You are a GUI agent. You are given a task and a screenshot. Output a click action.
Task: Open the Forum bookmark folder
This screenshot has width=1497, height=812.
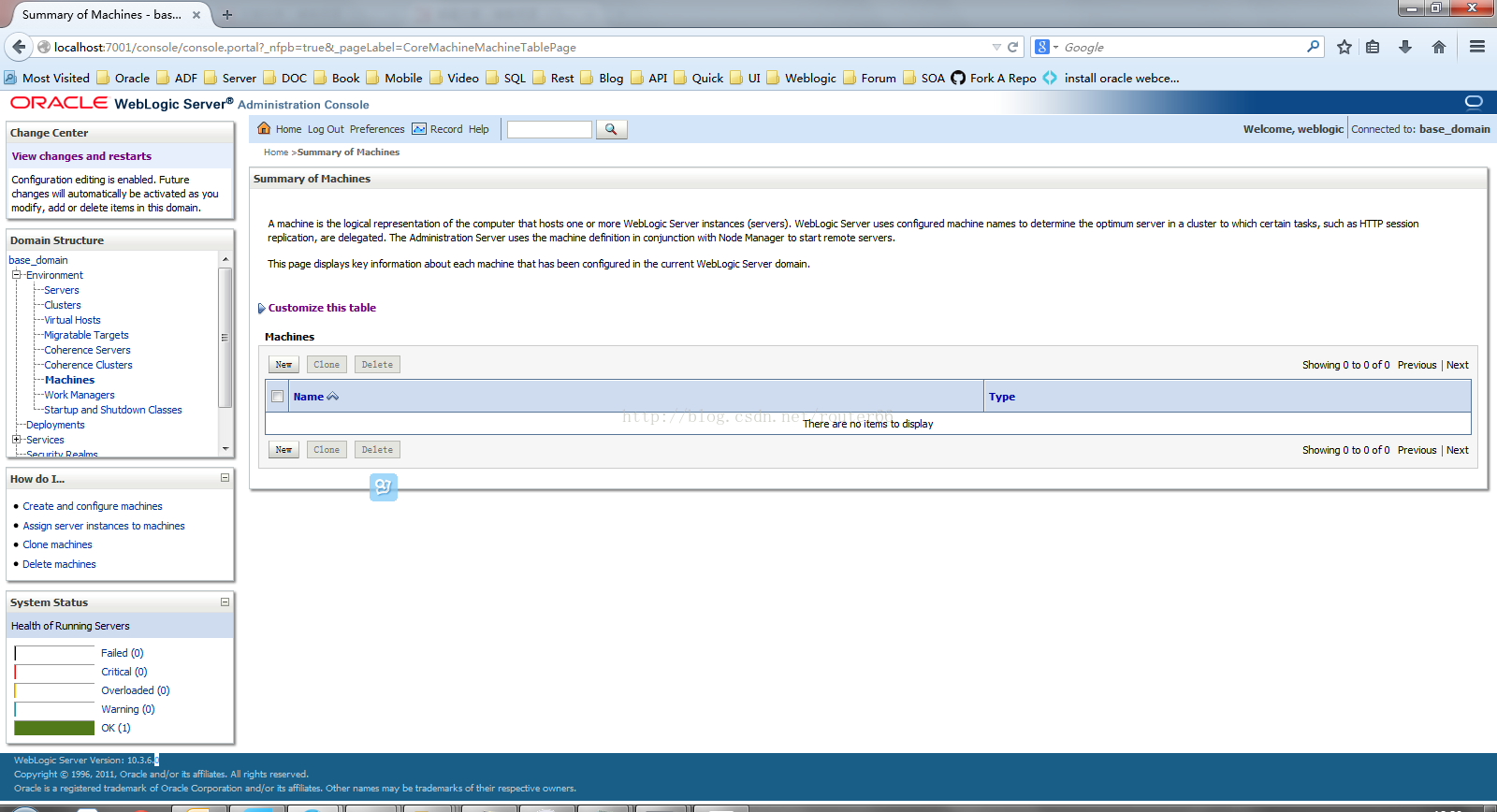(869, 78)
